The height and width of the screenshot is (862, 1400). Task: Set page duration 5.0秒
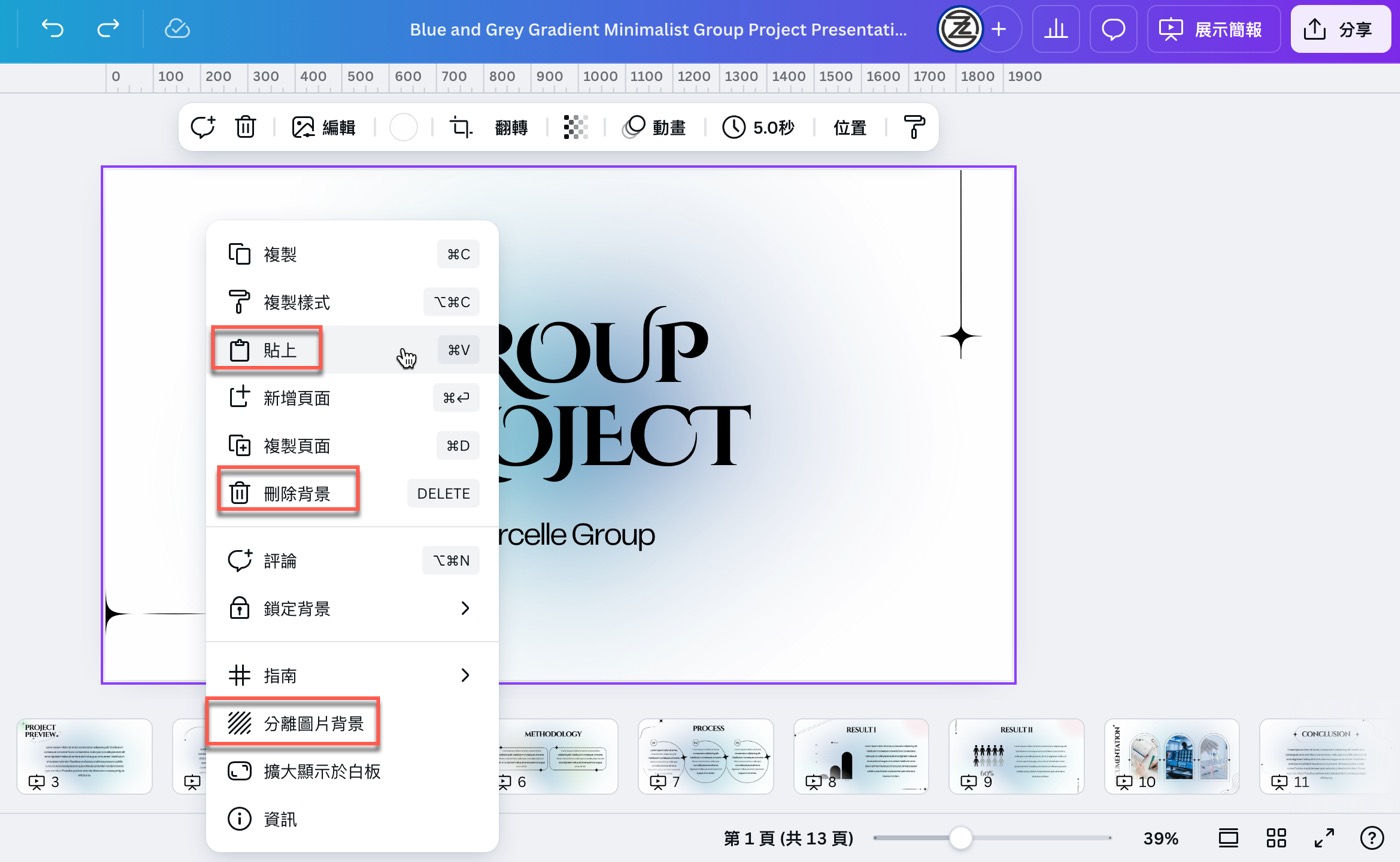coord(759,127)
